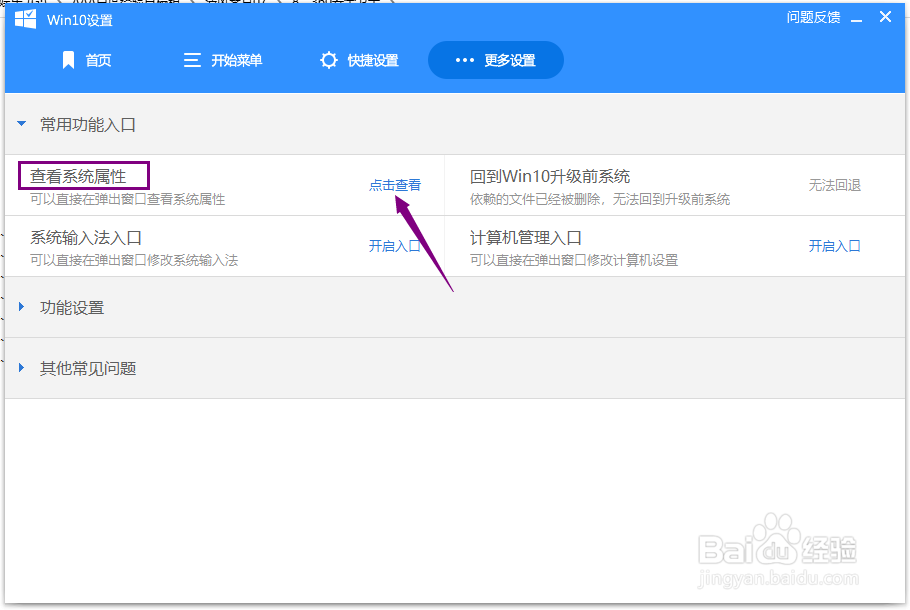Click 点击查看 for system properties
910x610 pixels.
(x=395, y=185)
